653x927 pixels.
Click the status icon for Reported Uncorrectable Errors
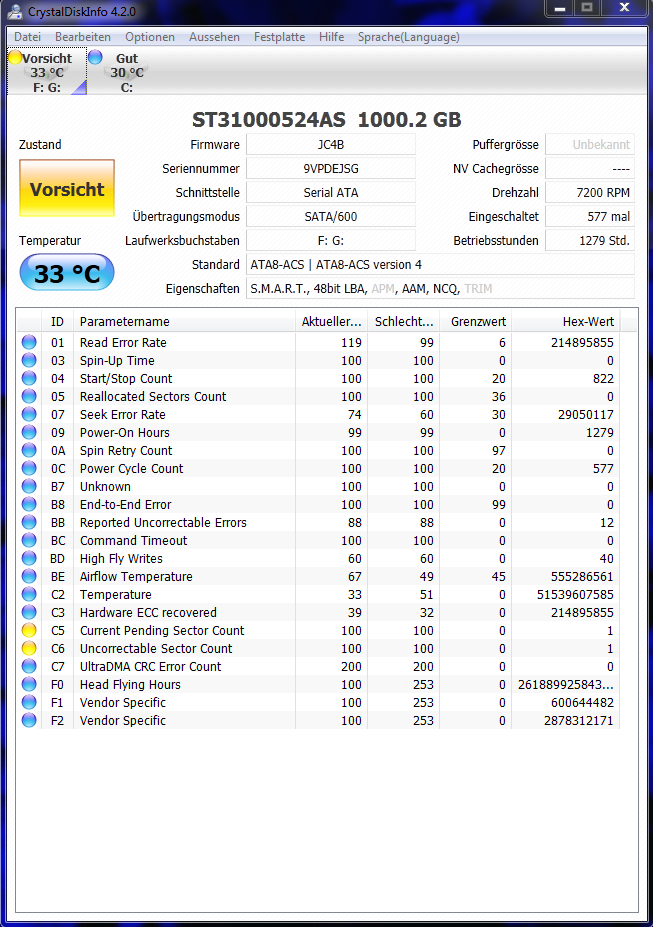pyautogui.click(x=29, y=522)
